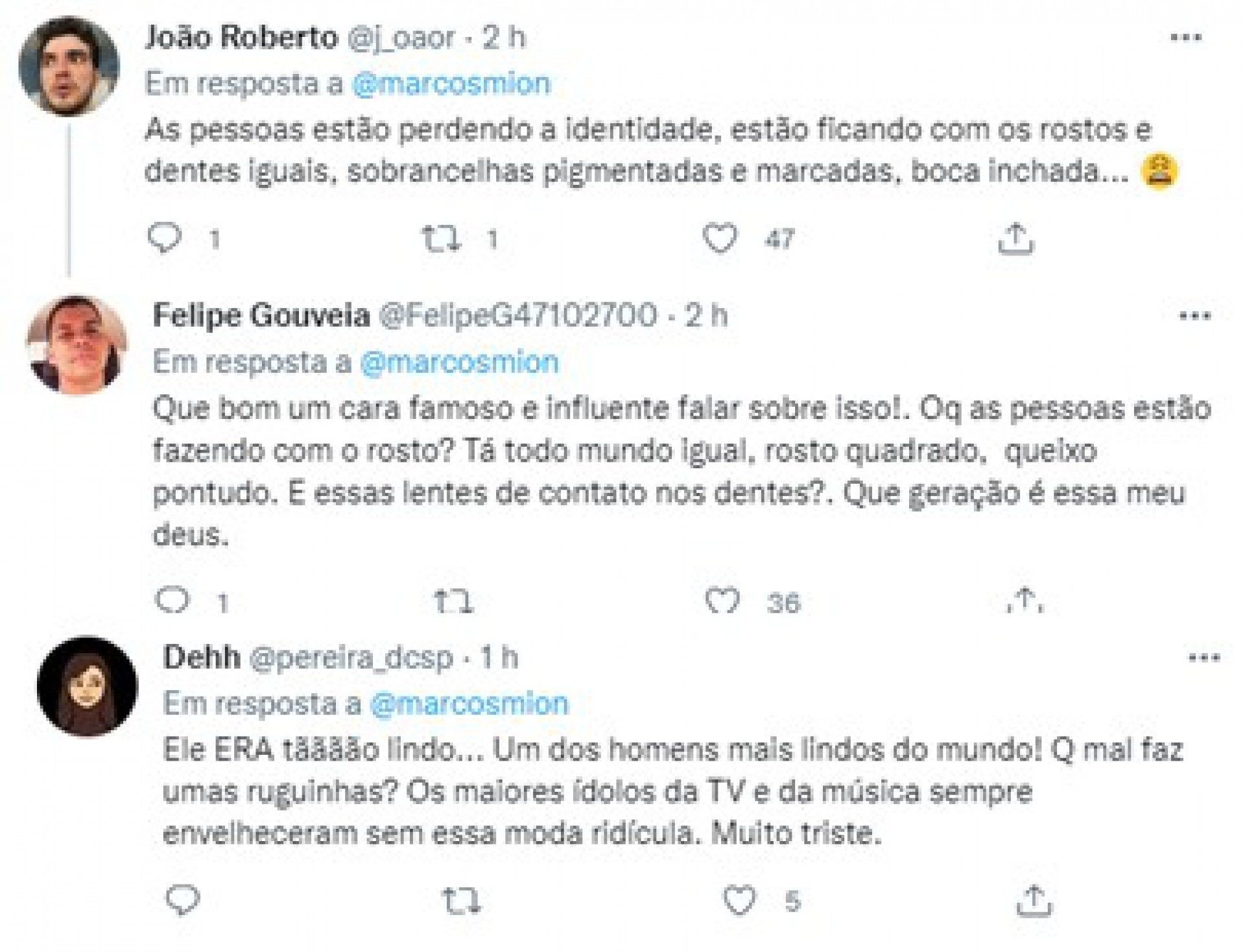The width and height of the screenshot is (1245, 952).
Task: Open @marcosmion link in João Roberto's reply
Action: pyautogui.click(x=451, y=84)
